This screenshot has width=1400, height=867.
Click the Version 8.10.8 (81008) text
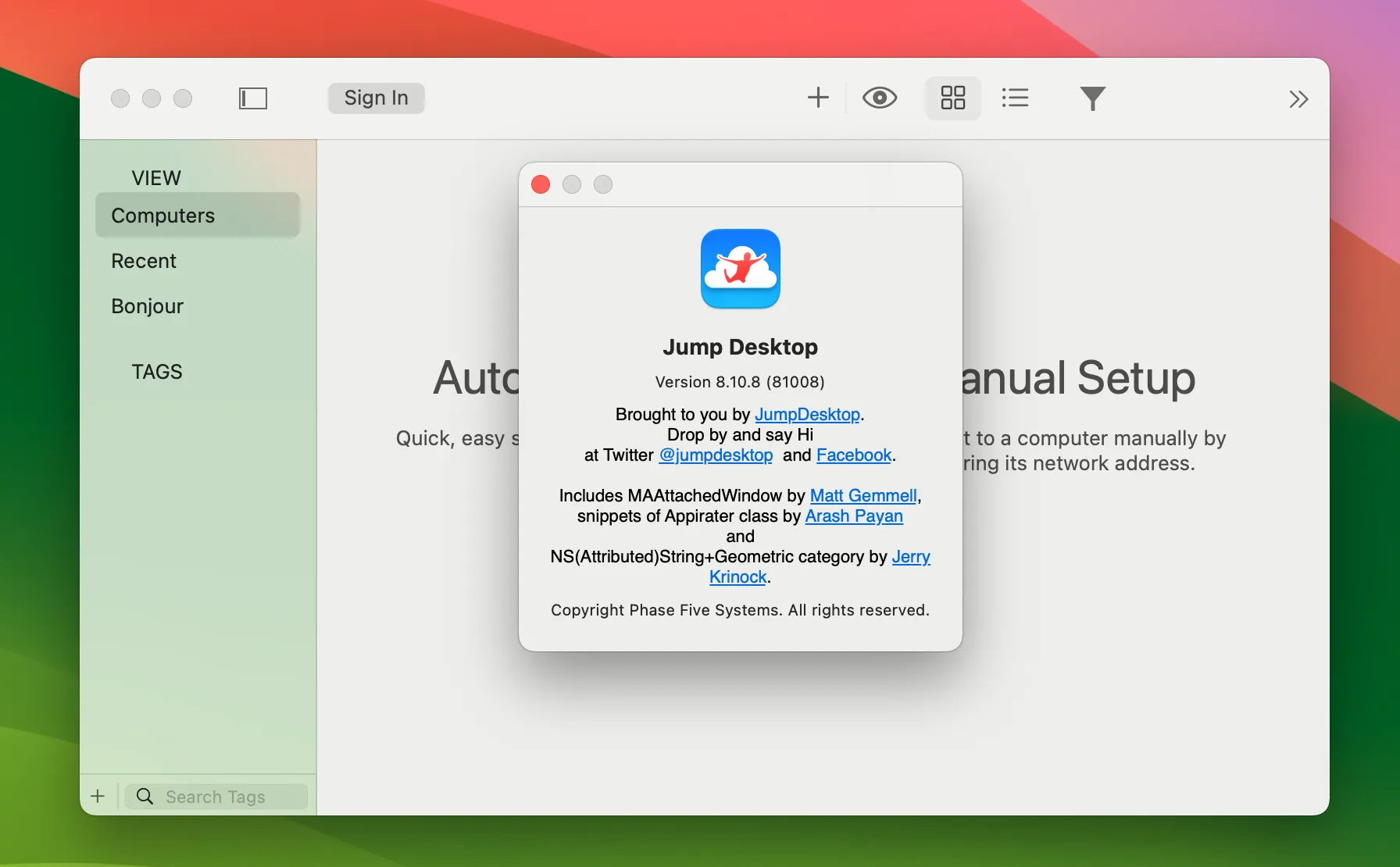740,382
